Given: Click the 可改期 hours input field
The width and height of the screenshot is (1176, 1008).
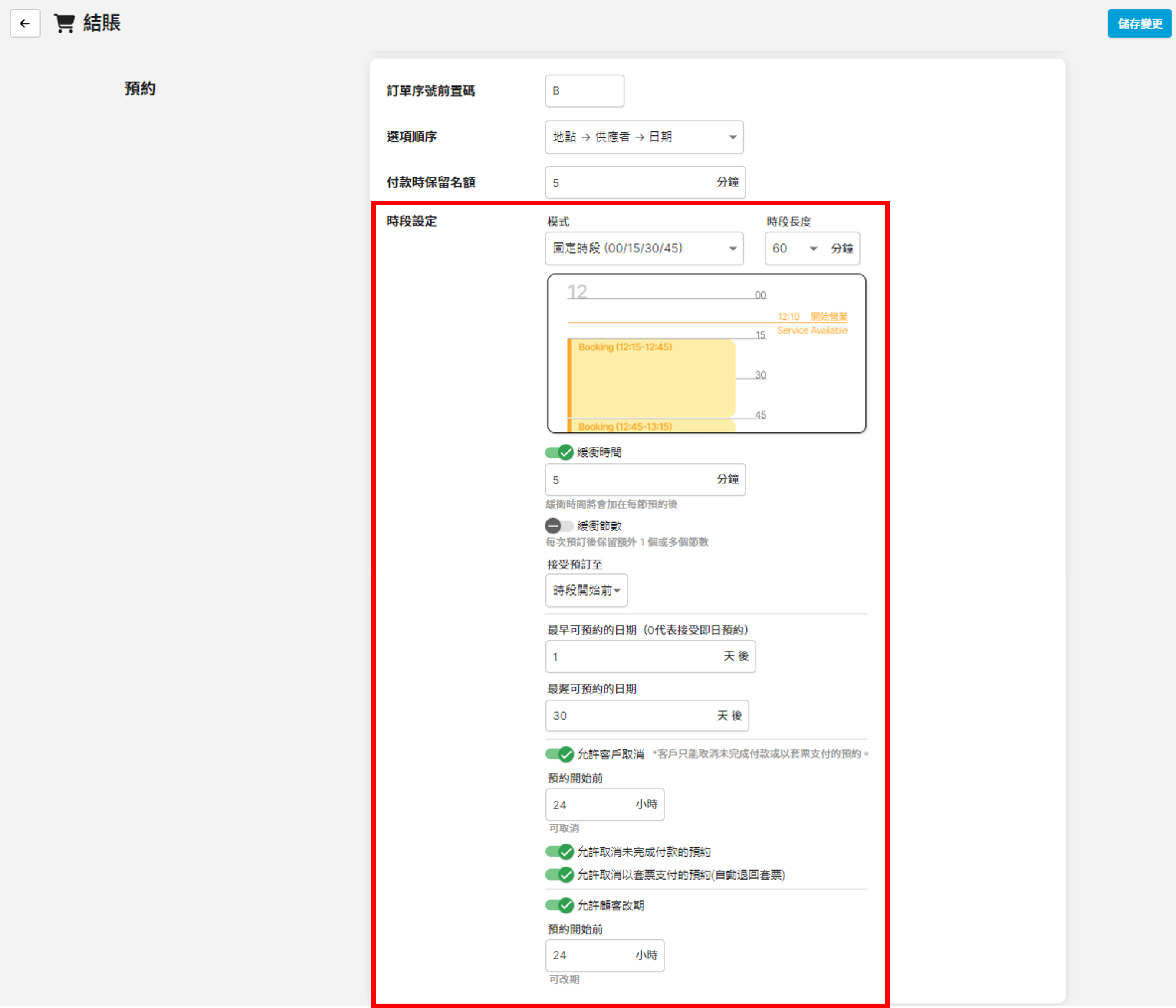Looking at the screenshot, I should (x=590, y=956).
